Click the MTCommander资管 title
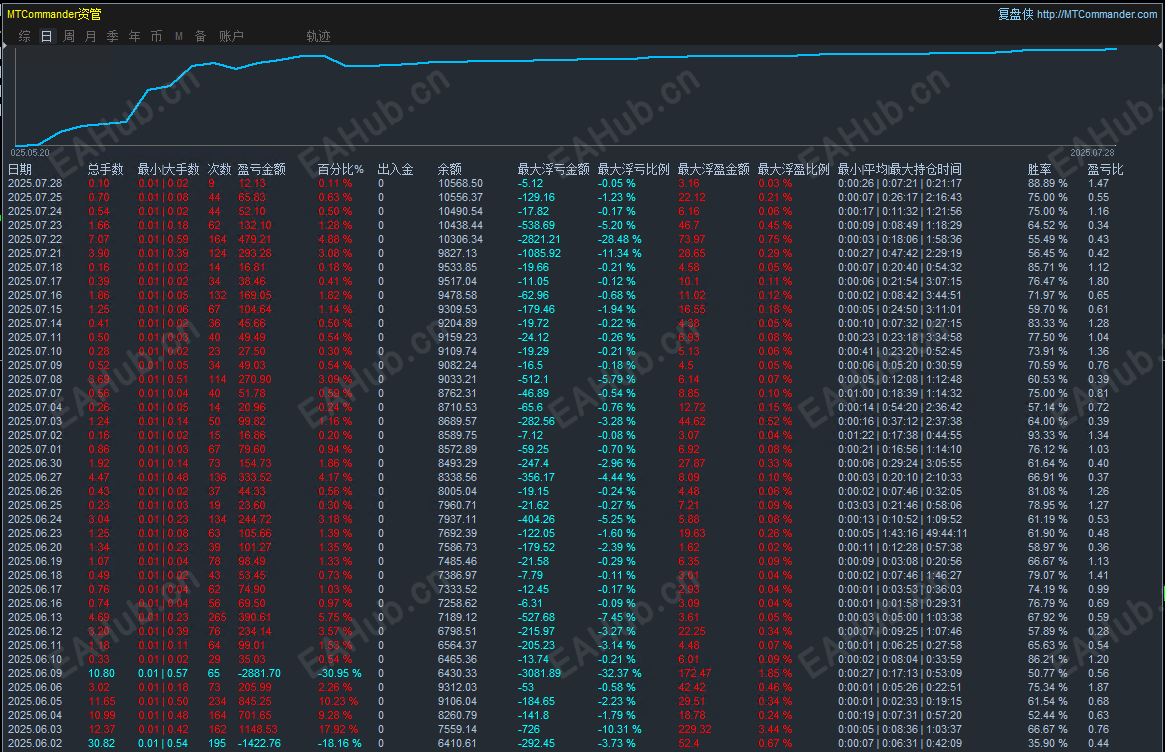This screenshot has width=1165, height=752. pyautogui.click(x=54, y=14)
